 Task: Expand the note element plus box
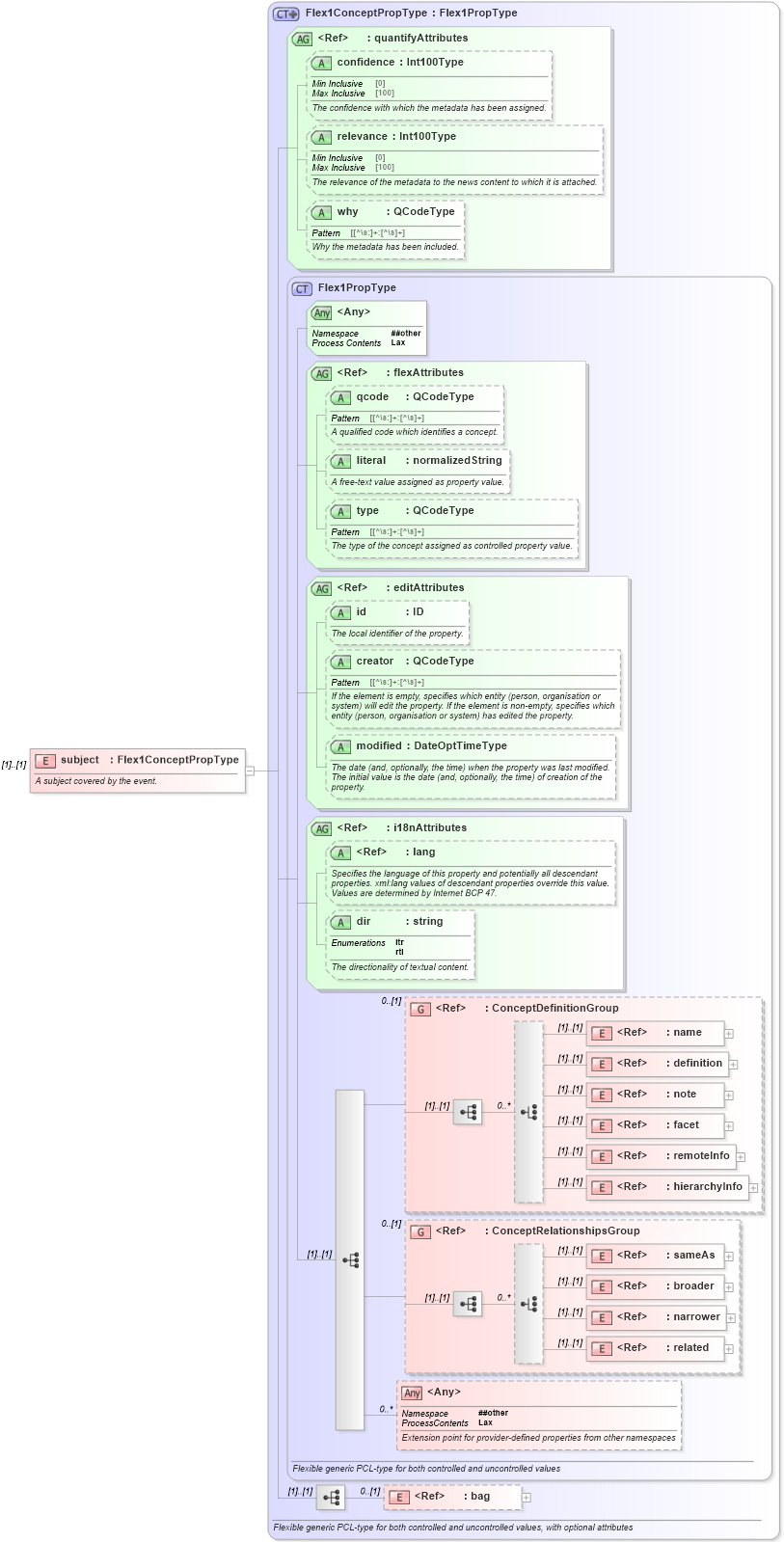pyautogui.click(x=729, y=1095)
